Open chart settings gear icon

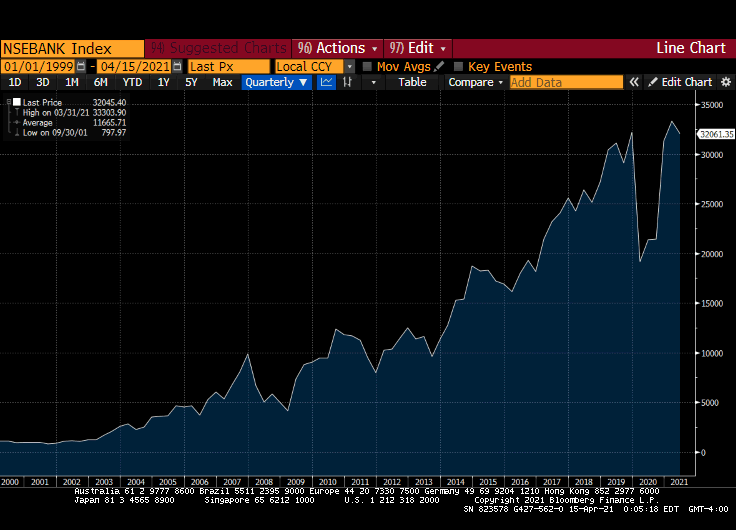[x=726, y=82]
